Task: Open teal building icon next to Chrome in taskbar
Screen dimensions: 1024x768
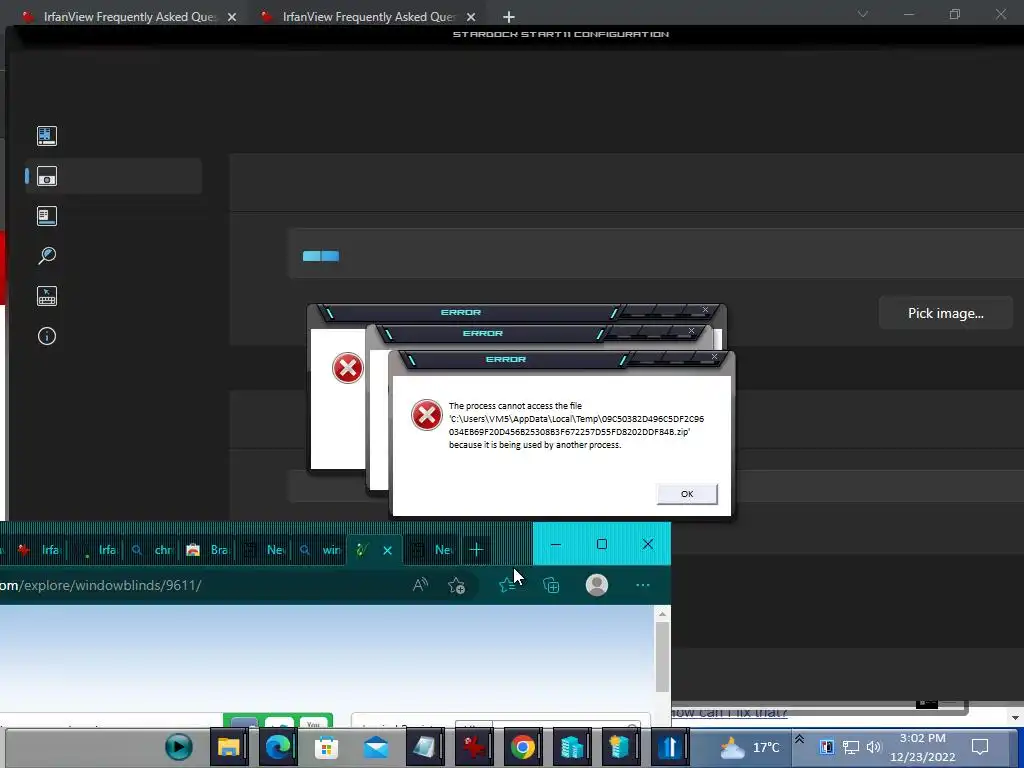Action: (572, 747)
